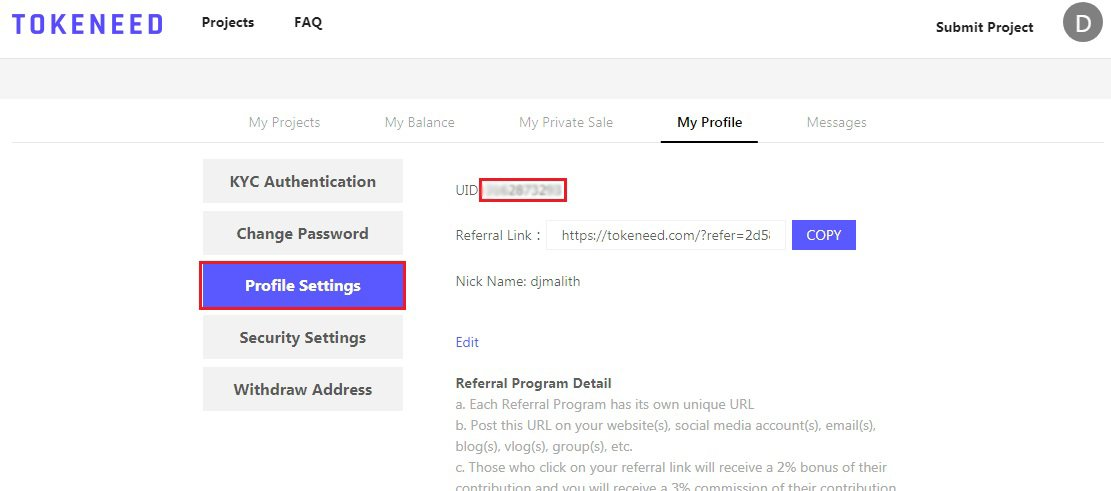Image resolution: width=1111 pixels, height=491 pixels.
Task: Switch to the My Projects tab
Action: tap(284, 123)
